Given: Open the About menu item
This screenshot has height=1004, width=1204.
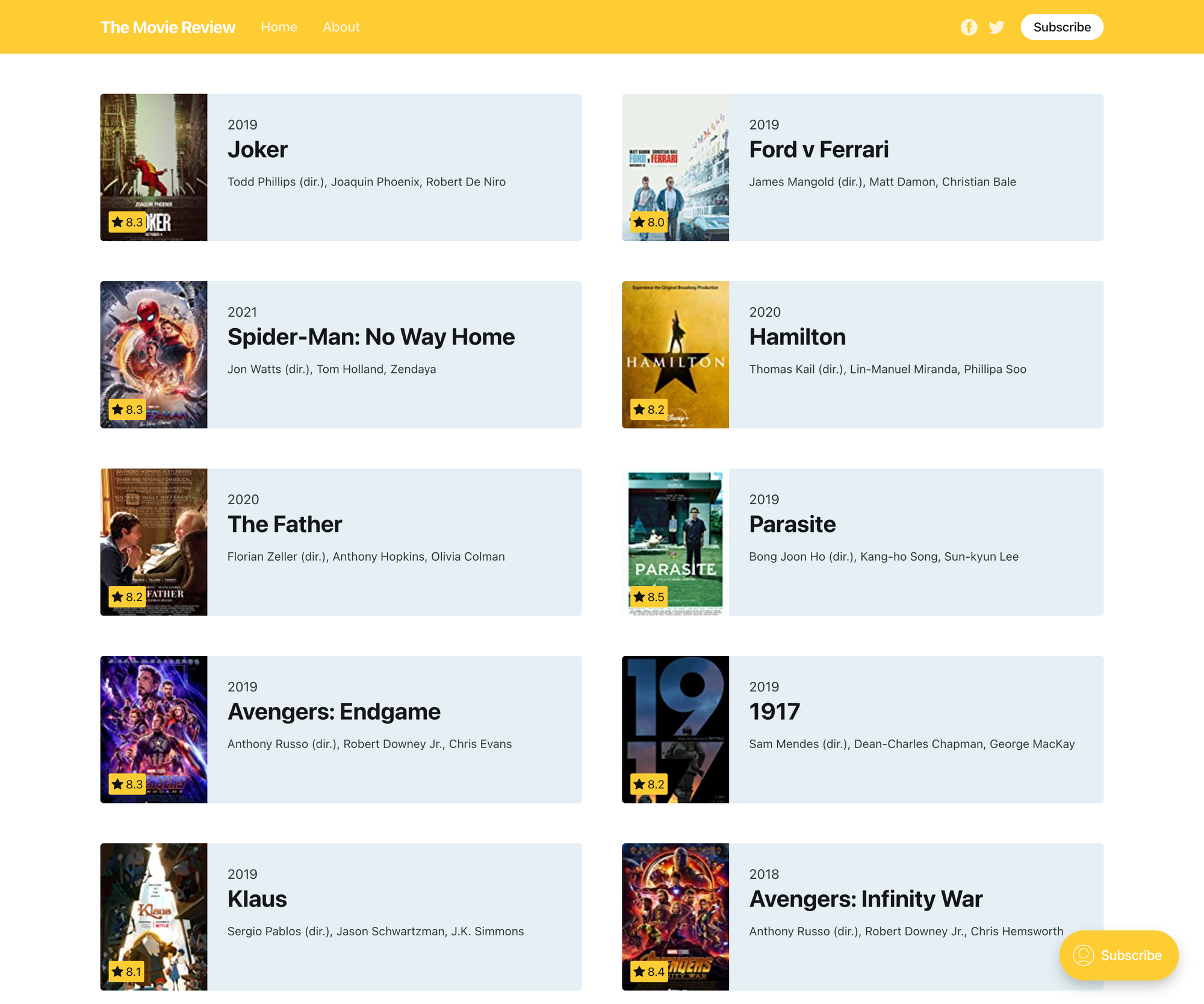Looking at the screenshot, I should [x=341, y=27].
